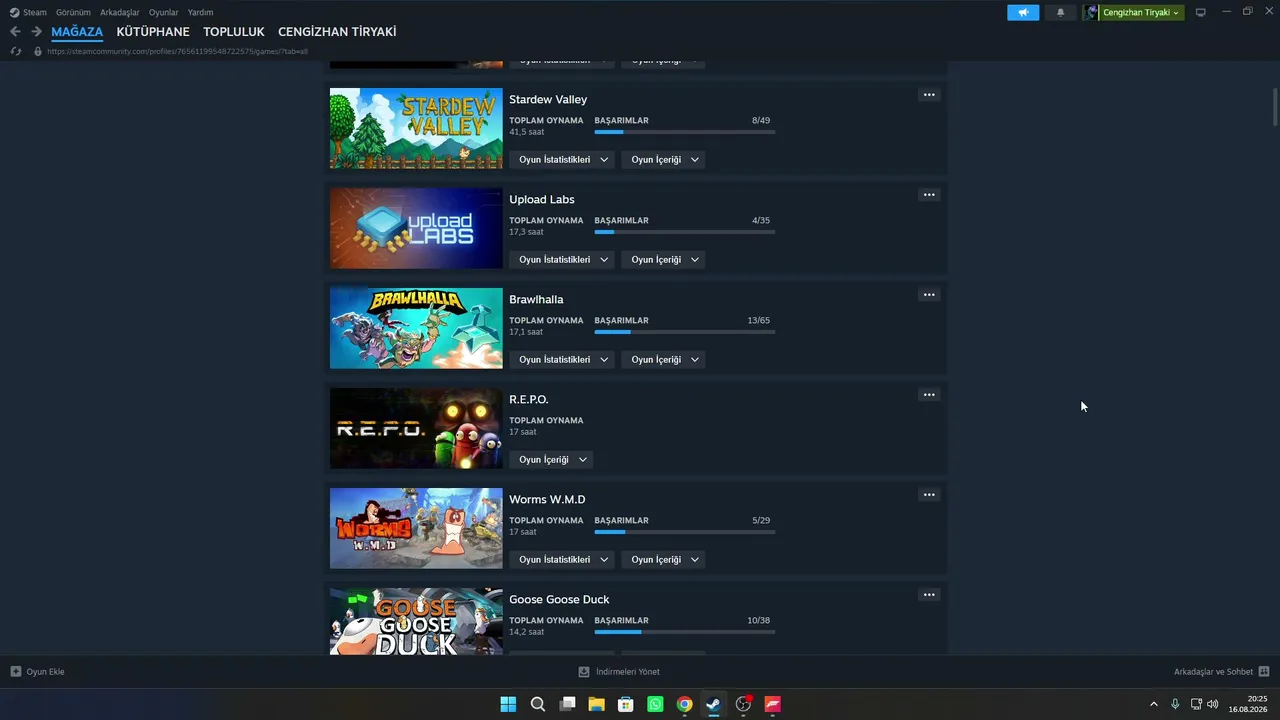Click the Brawlhalla game thumbnail
The width and height of the screenshot is (1280, 720).
pyautogui.click(x=416, y=329)
